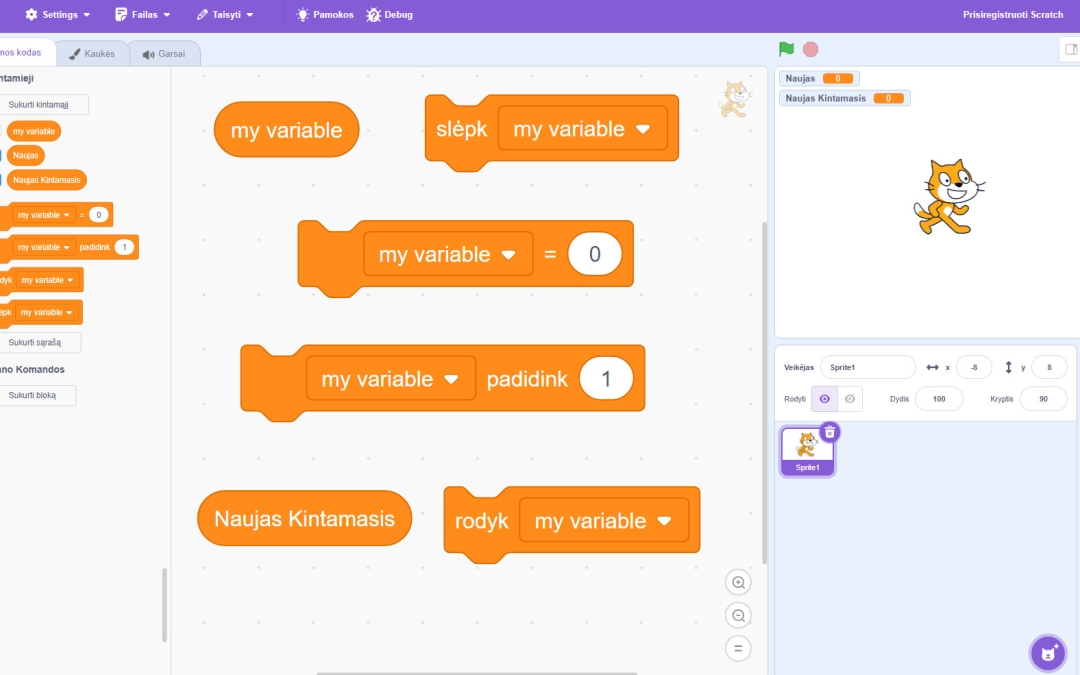Click the palette vertical scrollbar
This screenshot has width=1080, height=675.
point(164,605)
